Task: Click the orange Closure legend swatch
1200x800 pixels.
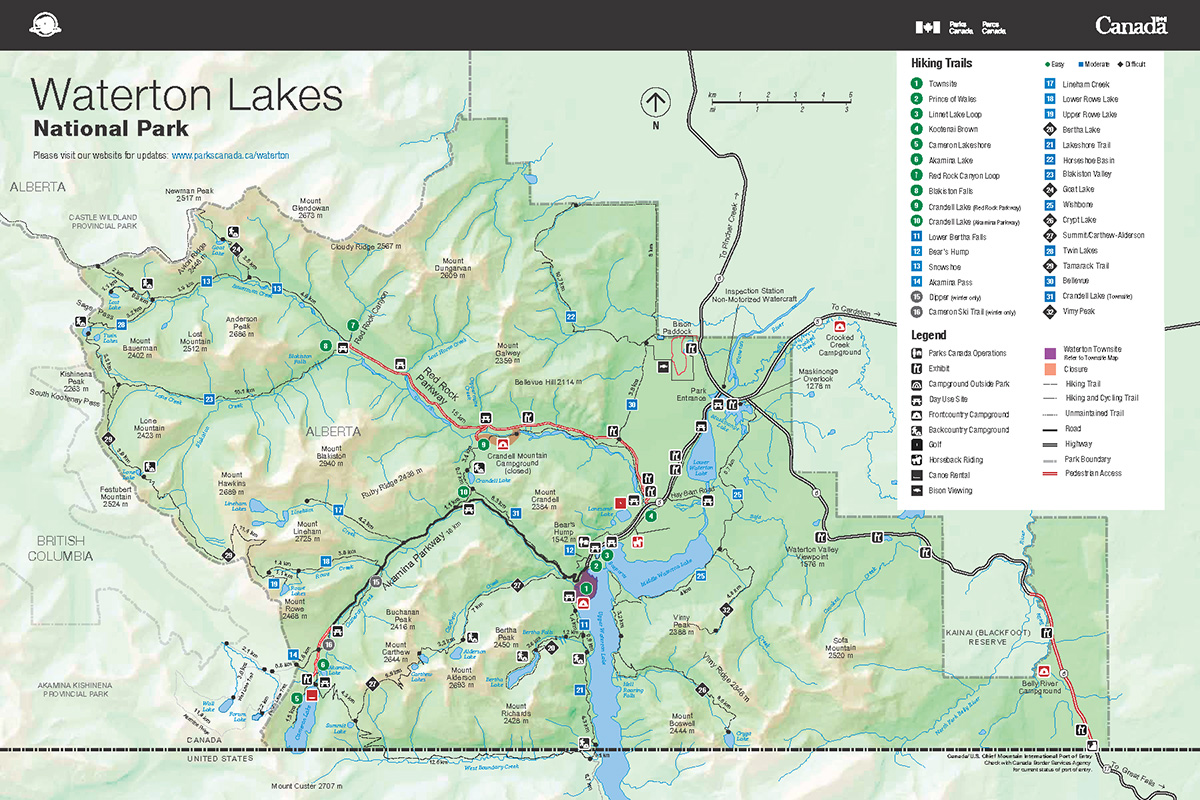Action: click(x=1050, y=369)
